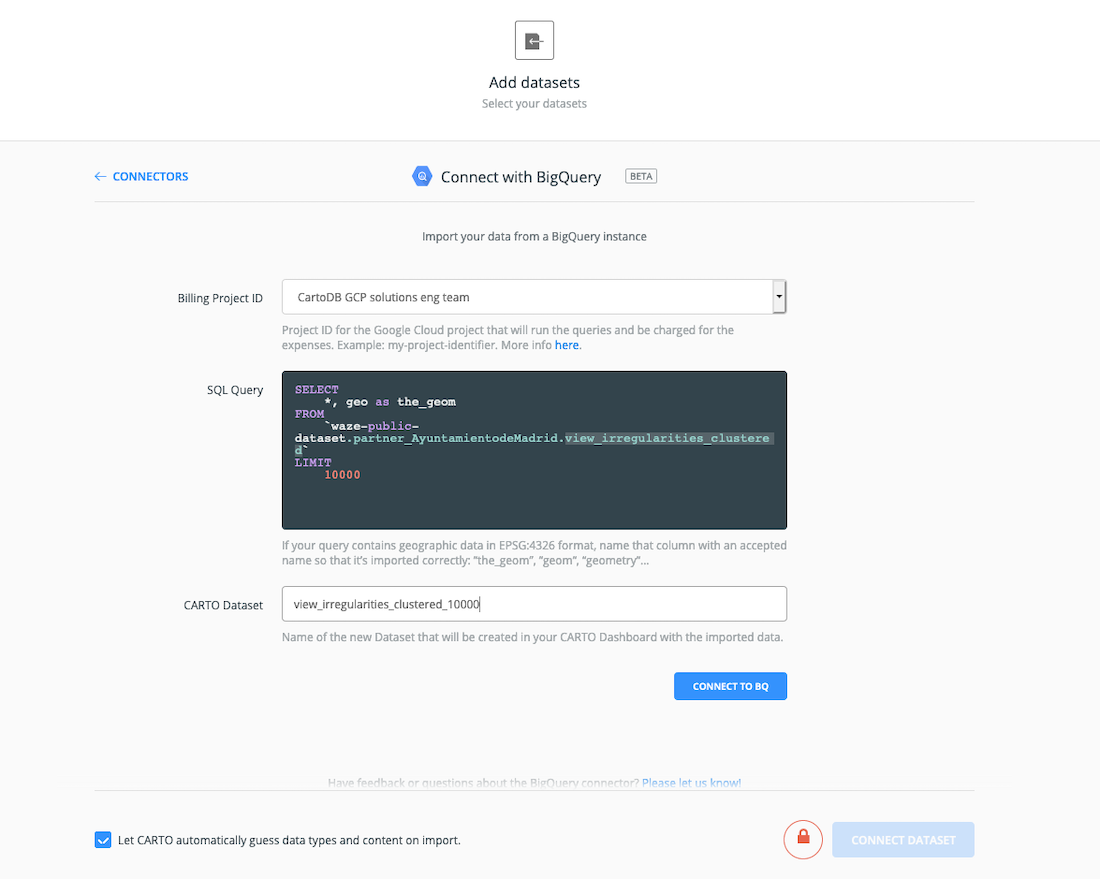The height and width of the screenshot is (879, 1100).
Task: Go back via the CONNECTORS link
Action: 148,176
